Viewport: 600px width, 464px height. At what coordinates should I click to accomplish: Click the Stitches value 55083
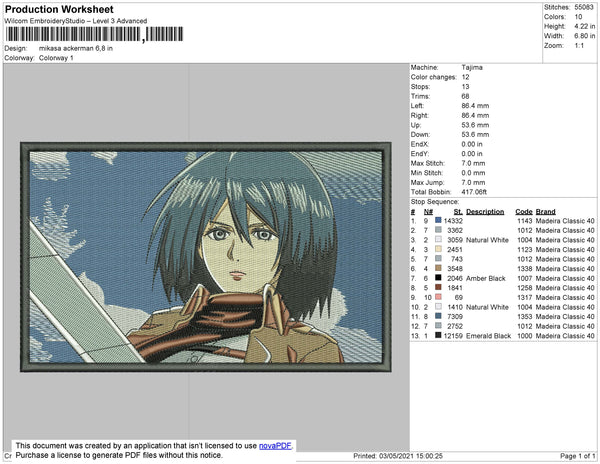pyautogui.click(x=584, y=7)
